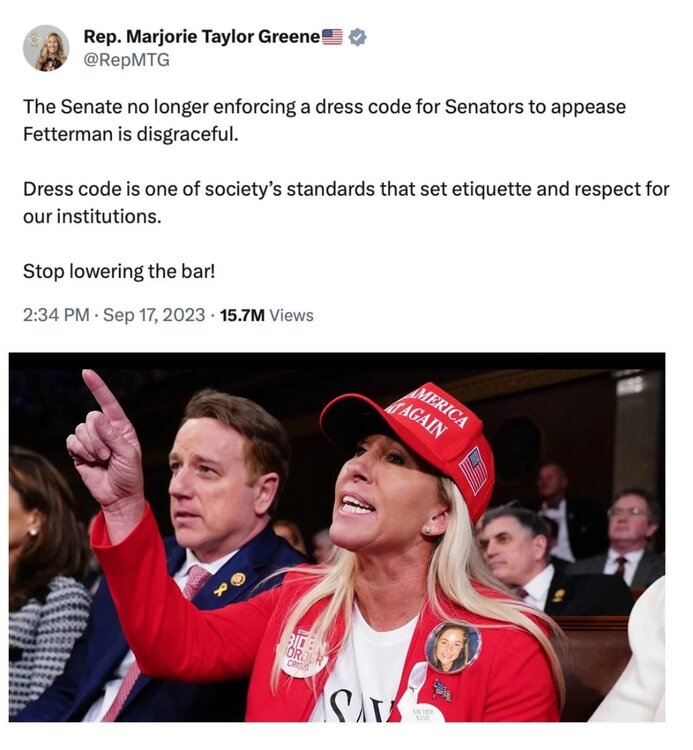Click the 2:34 PM timestamp
This screenshot has width=693, height=750.
click(x=56, y=315)
